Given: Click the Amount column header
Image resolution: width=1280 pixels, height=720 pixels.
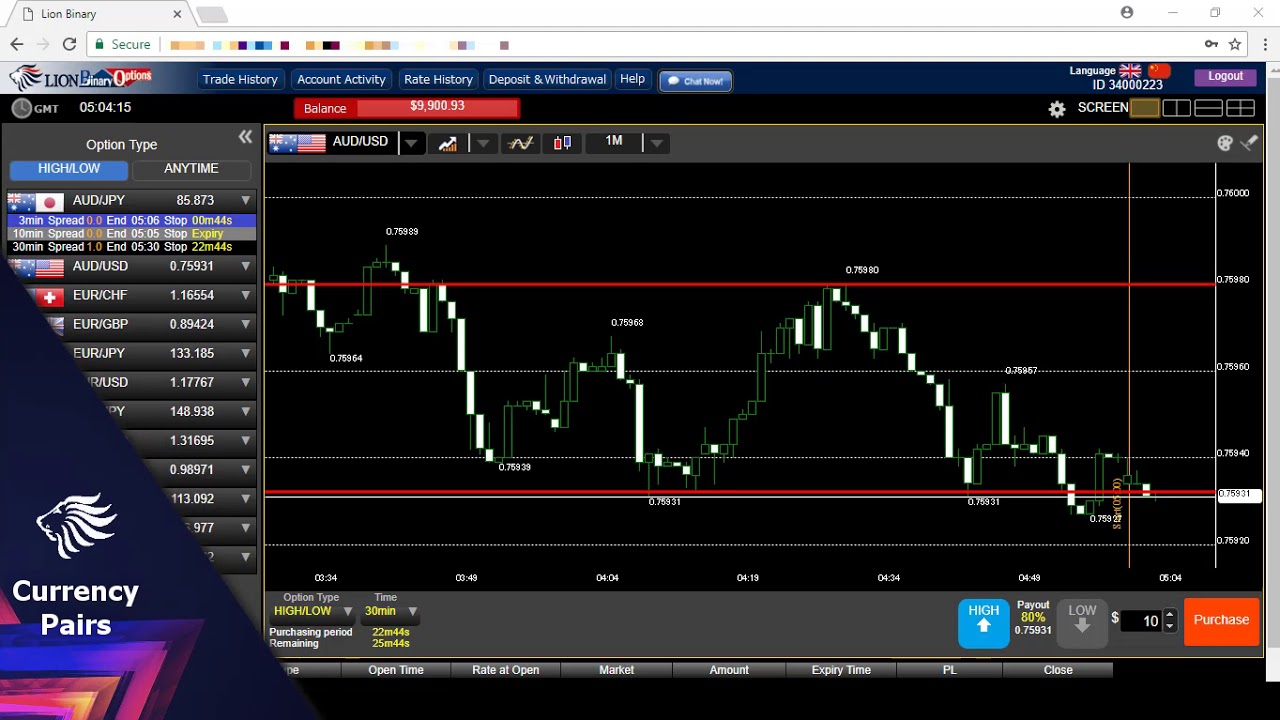Looking at the screenshot, I should [729, 670].
